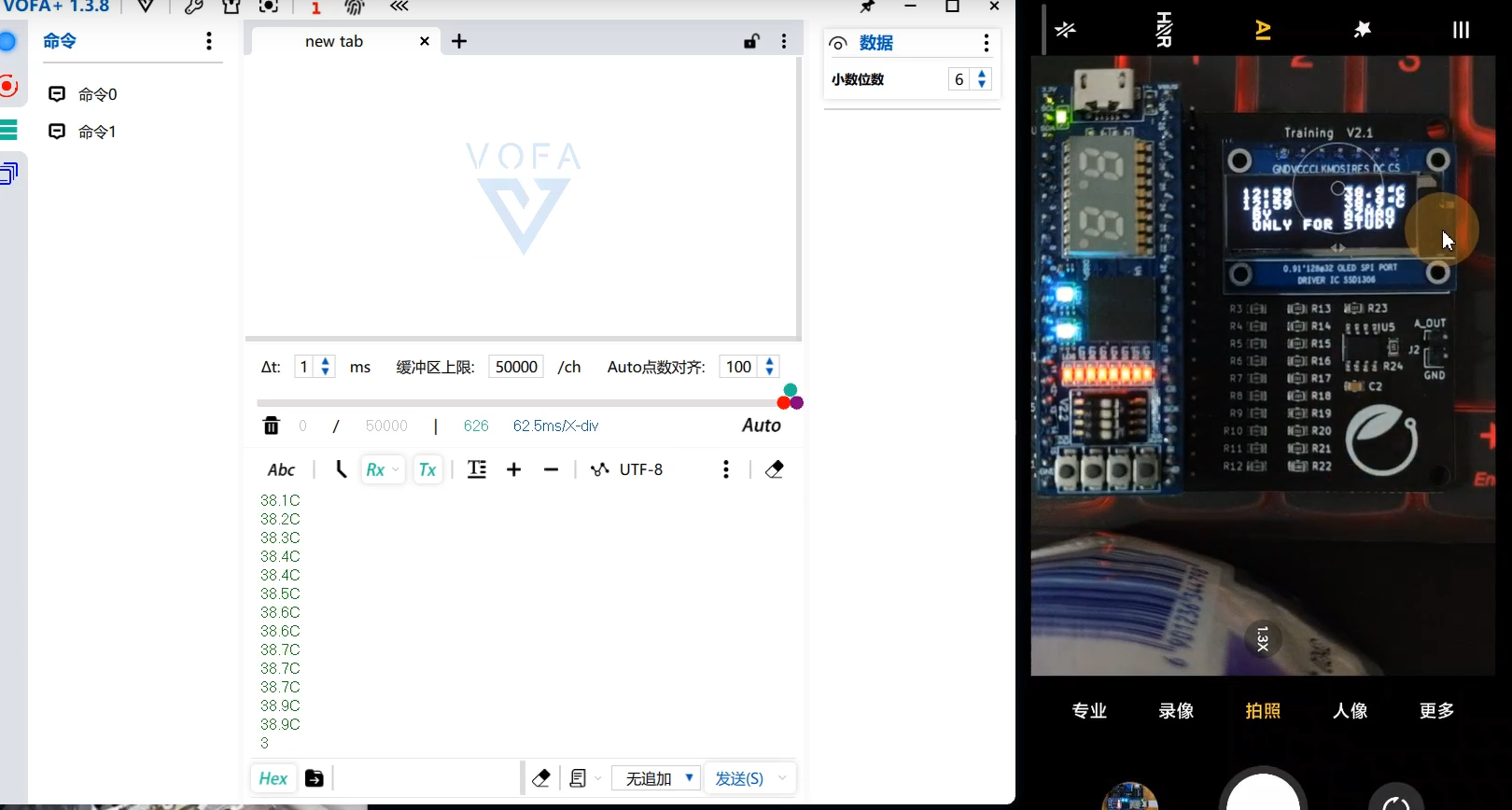Viewport: 1512px width, 810px height.
Task: Open the UTF-8 encoding selector
Action: click(x=640, y=469)
